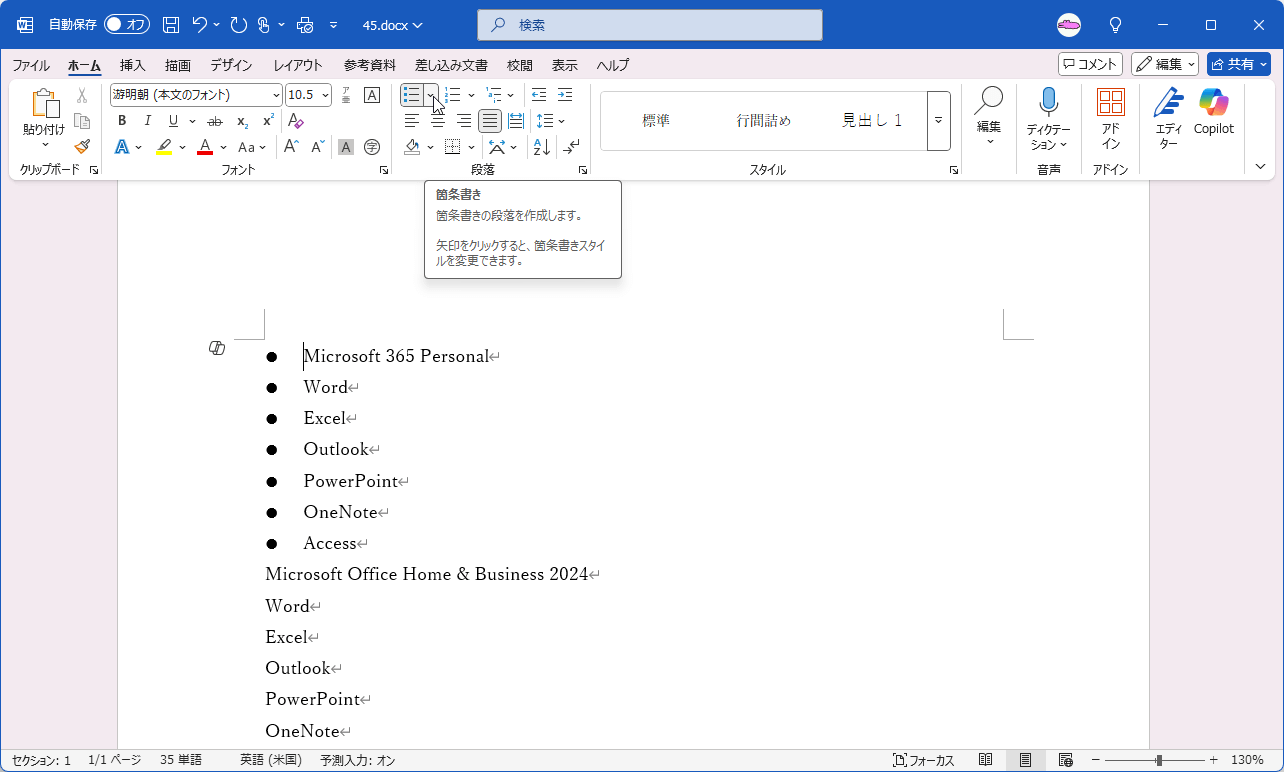Click the sort icon in the paragraph group

point(540,147)
